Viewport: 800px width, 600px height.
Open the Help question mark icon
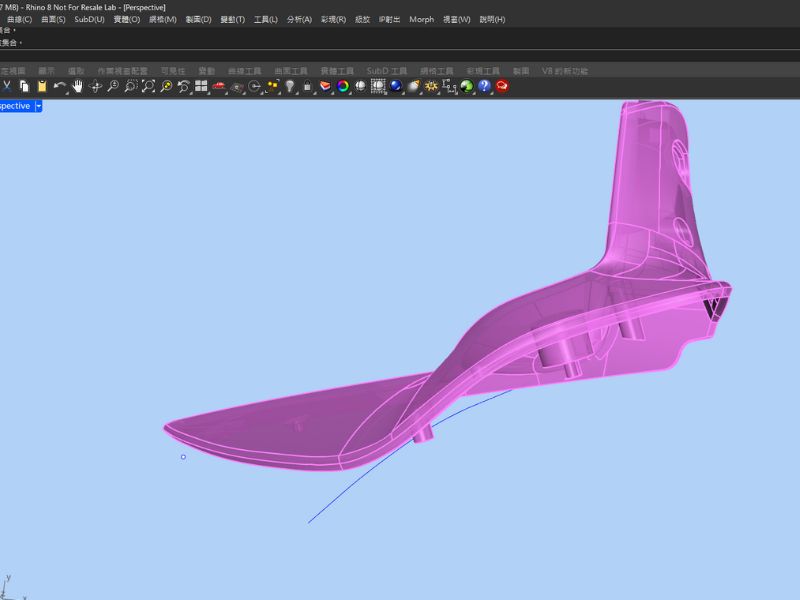[x=484, y=87]
